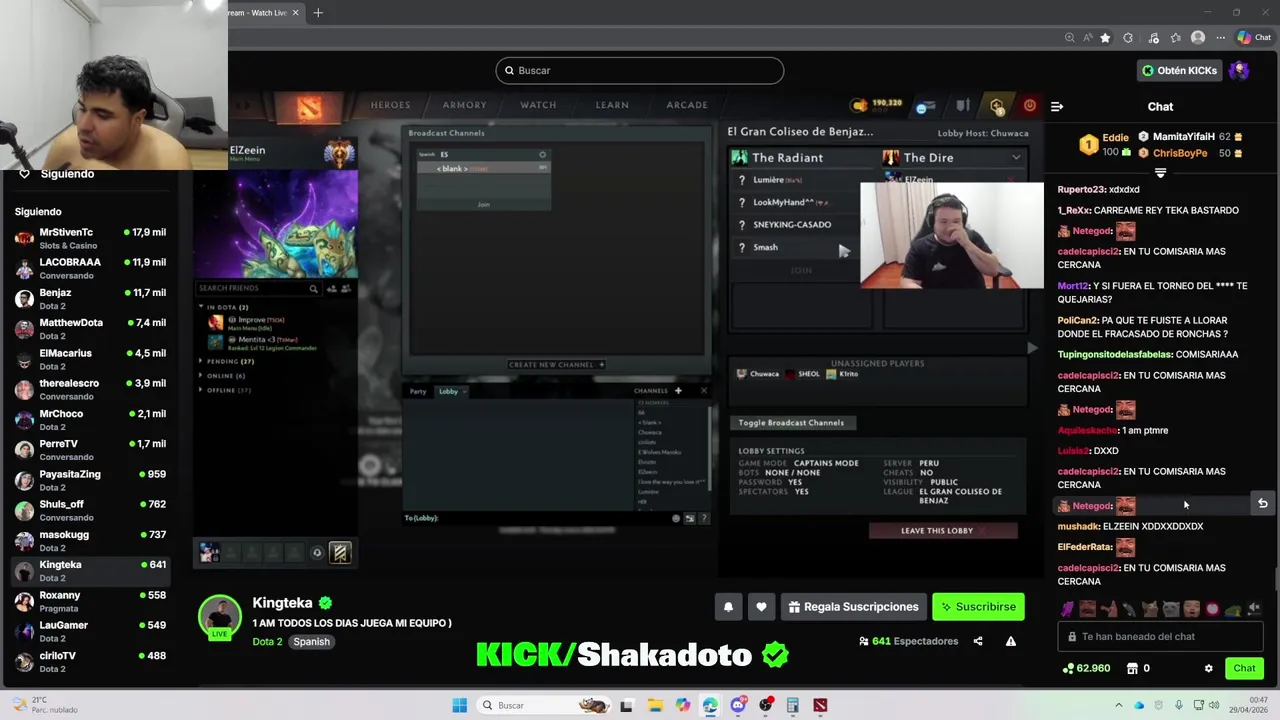The height and width of the screenshot is (720, 1280).
Task: Open the Dota hero loadout striped icon
Action: click(340, 552)
